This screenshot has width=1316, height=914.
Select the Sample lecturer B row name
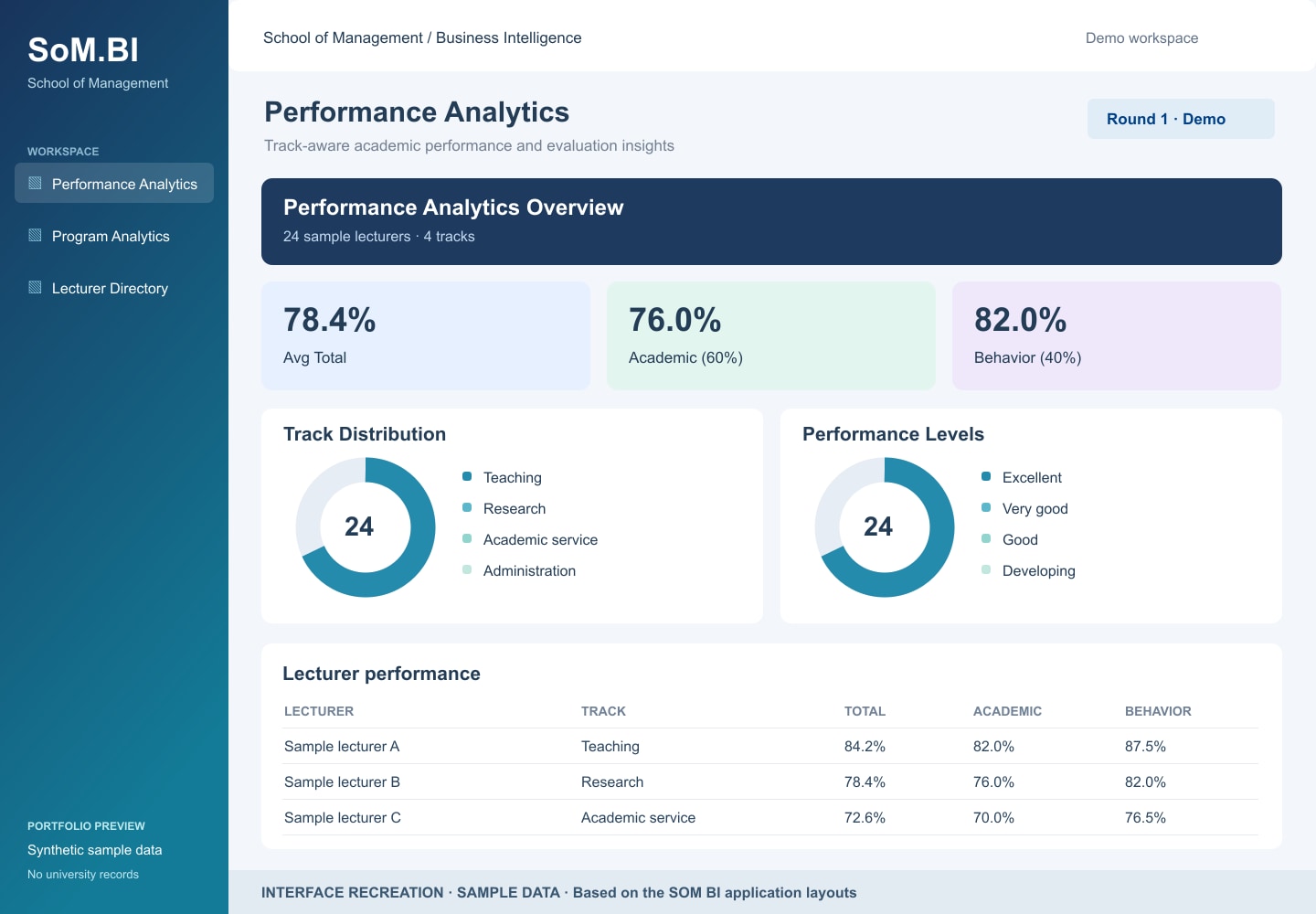tap(342, 781)
